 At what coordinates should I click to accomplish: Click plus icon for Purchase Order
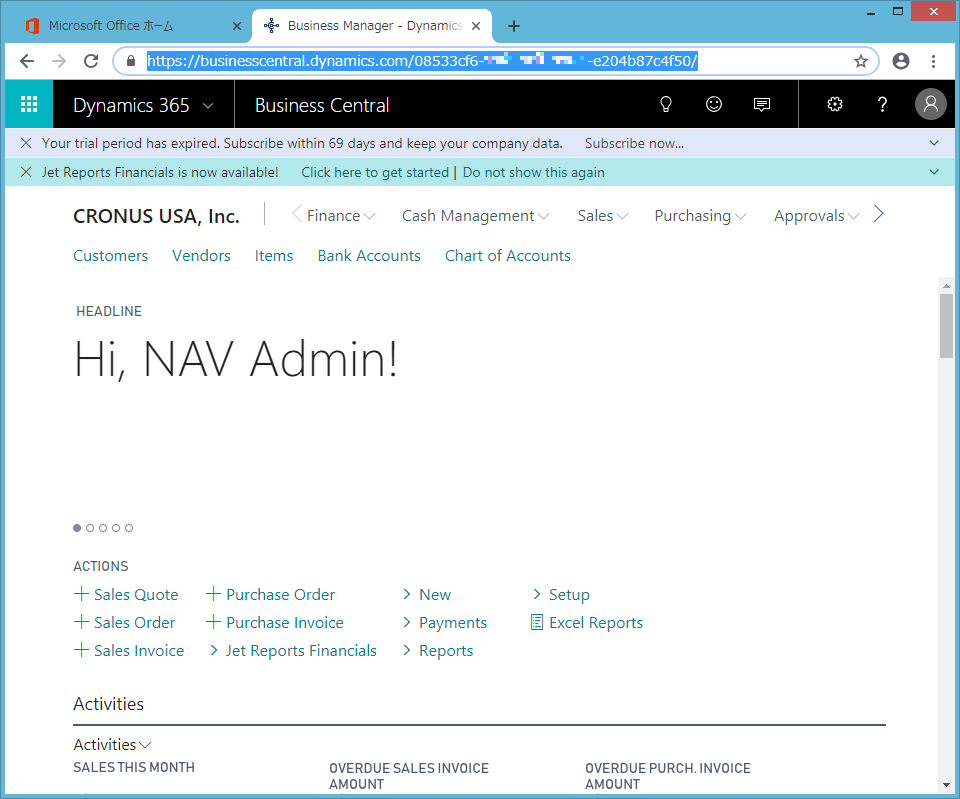pyautogui.click(x=213, y=593)
